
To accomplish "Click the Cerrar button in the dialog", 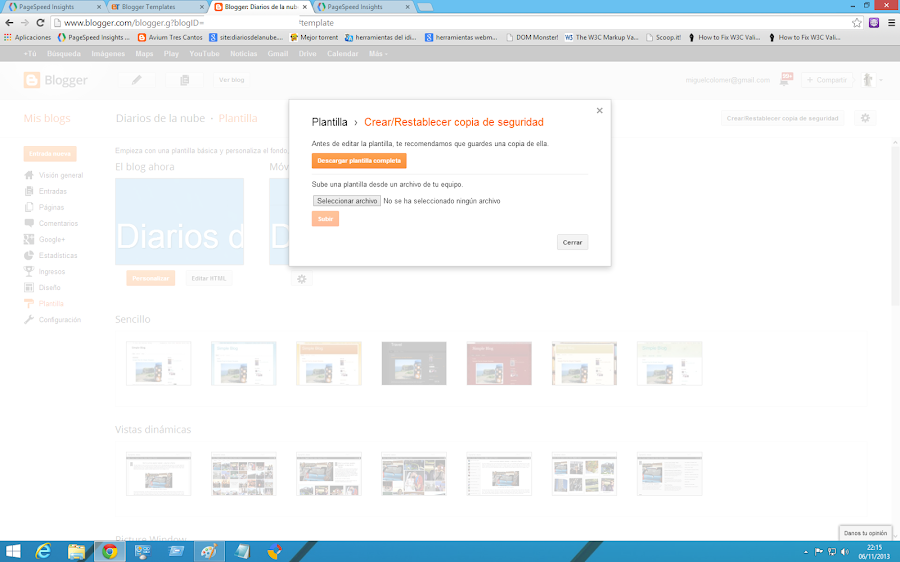I will [572, 242].
